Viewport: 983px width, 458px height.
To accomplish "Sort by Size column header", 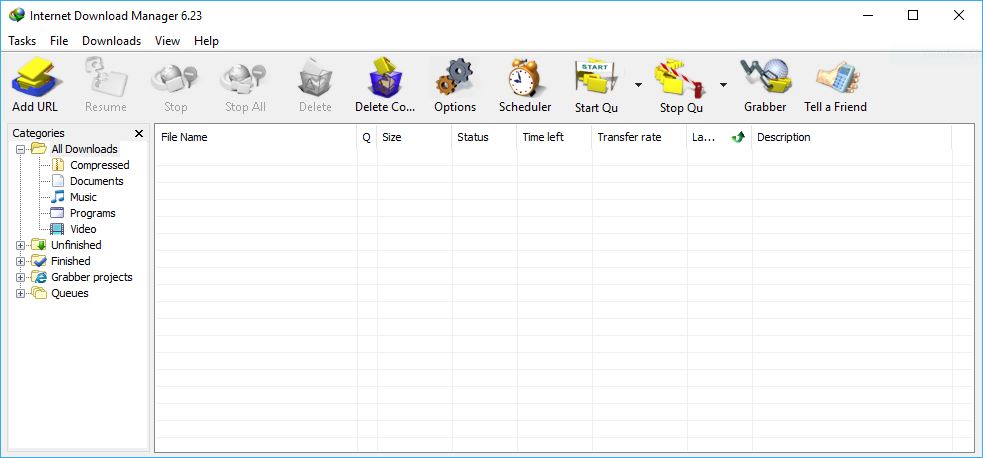I will pyautogui.click(x=414, y=137).
